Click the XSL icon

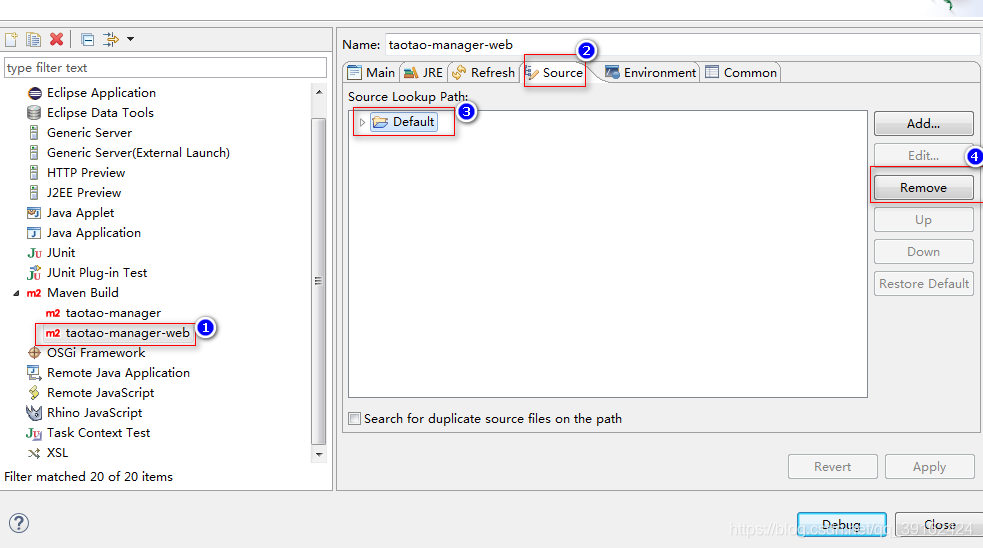point(34,453)
